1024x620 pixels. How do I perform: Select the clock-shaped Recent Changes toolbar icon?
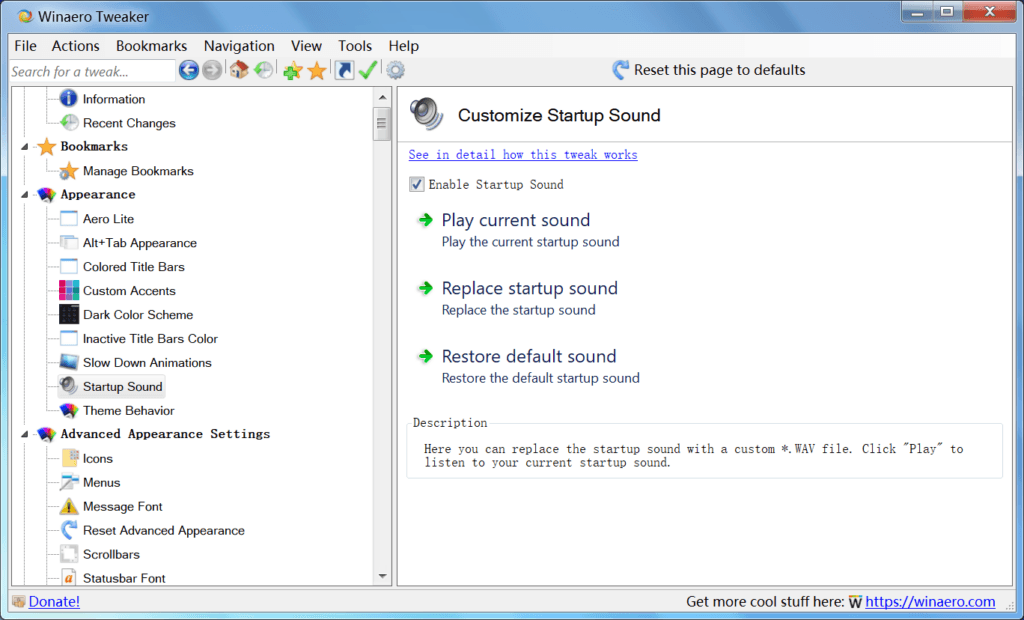[x=262, y=70]
